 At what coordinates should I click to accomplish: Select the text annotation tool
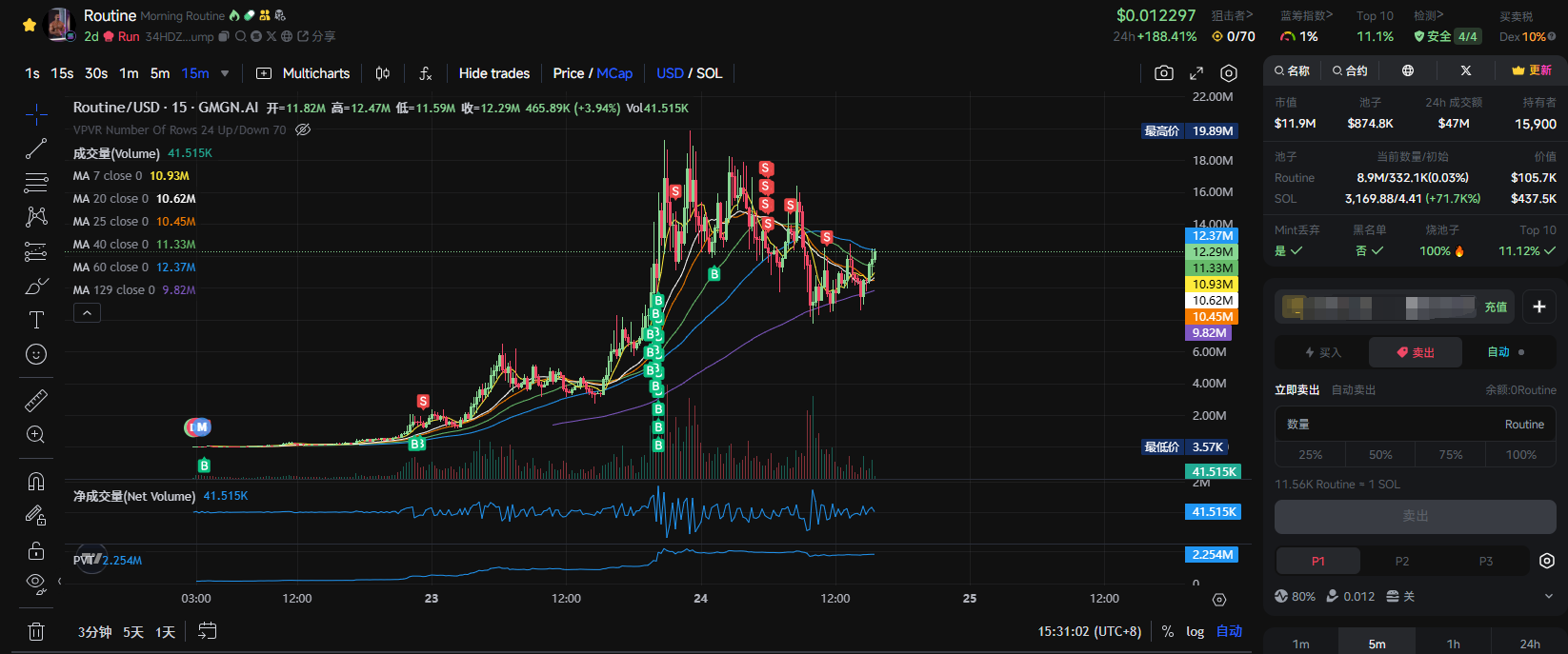(36, 320)
